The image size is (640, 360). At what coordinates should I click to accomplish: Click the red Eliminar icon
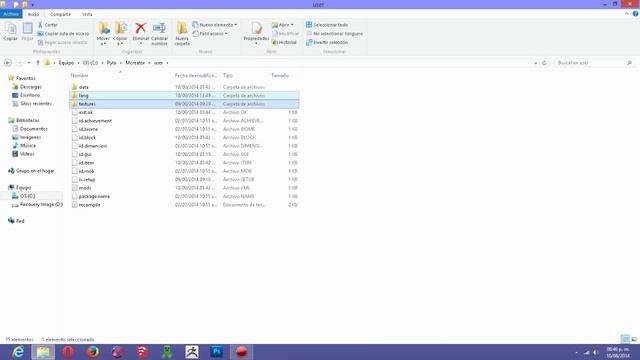click(x=141, y=28)
